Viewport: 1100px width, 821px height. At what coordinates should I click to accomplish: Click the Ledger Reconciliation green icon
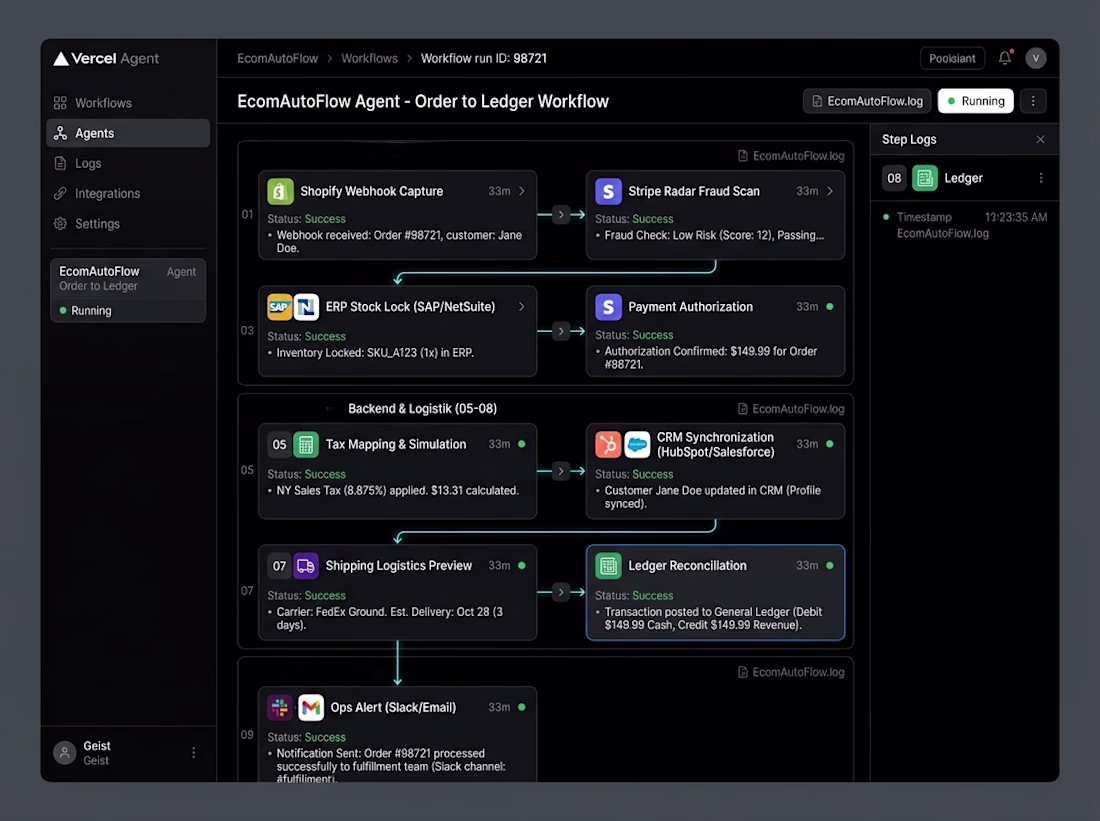pyautogui.click(x=608, y=566)
